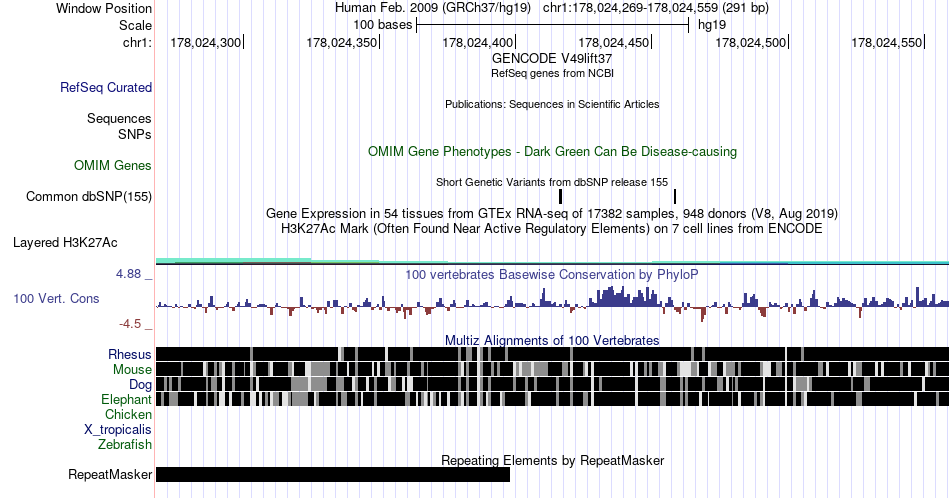Click the RefSeq genes from NCBI title

click(x=552, y=73)
